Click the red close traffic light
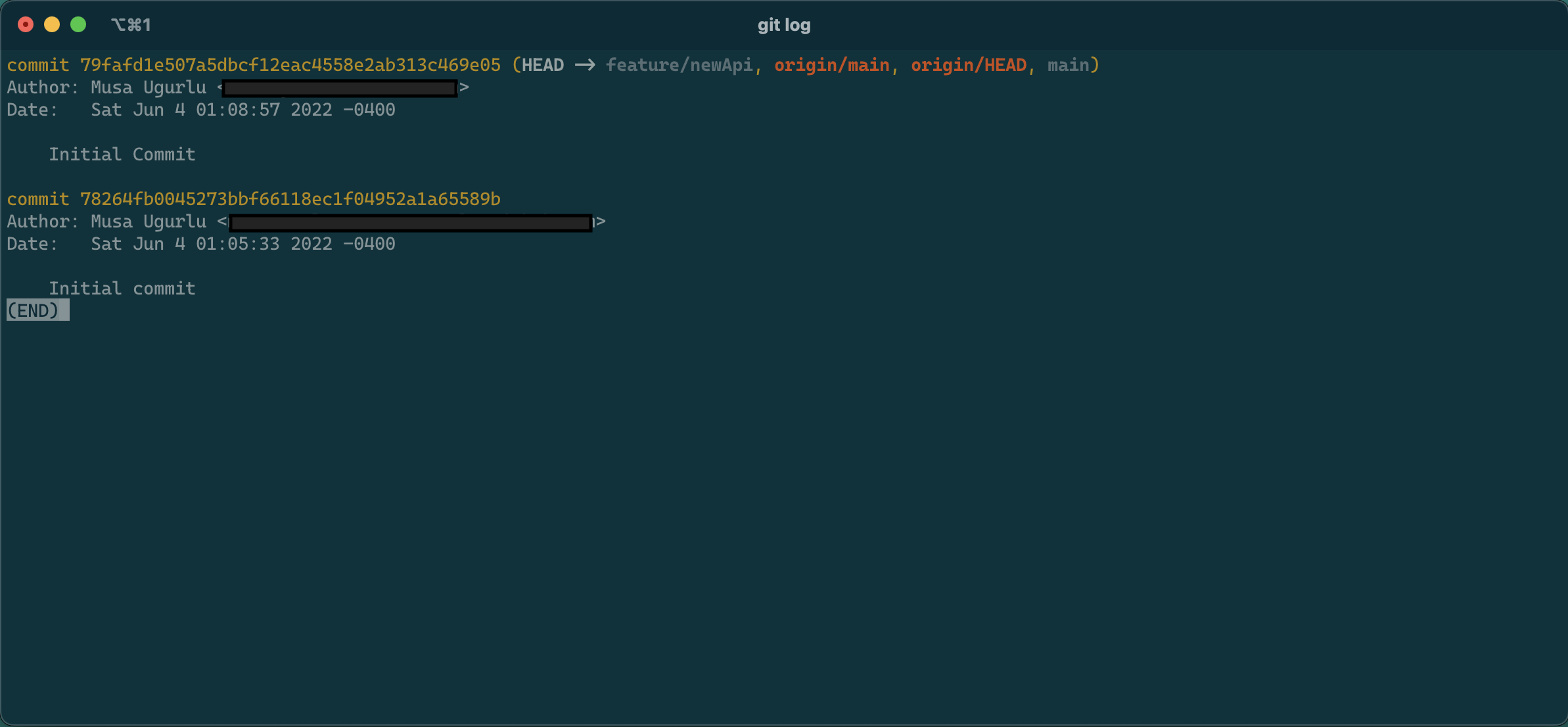The height and width of the screenshot is (727, 1568). coord(26,24)
